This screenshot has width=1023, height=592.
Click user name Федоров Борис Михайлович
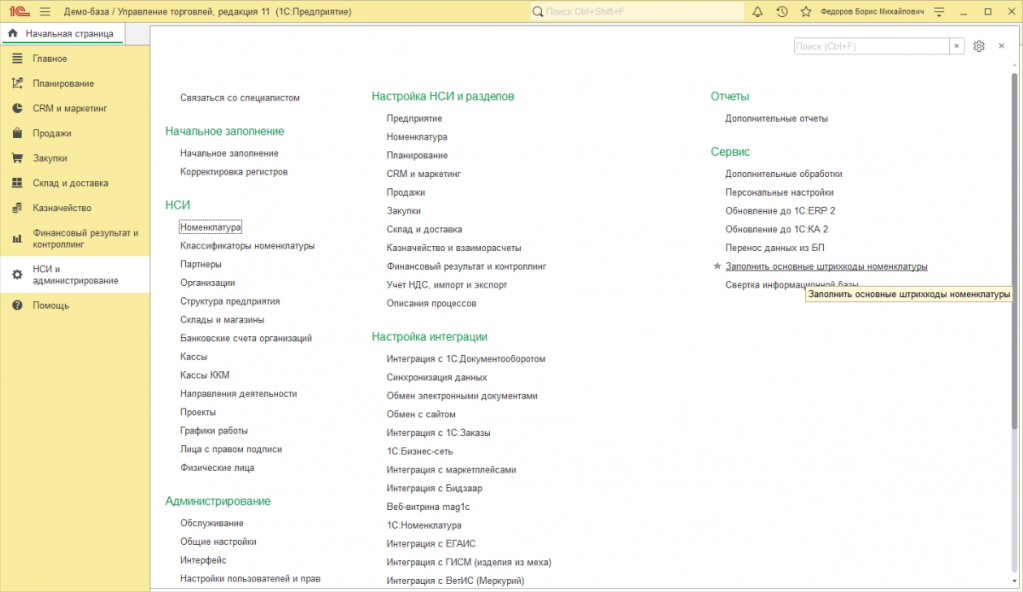(x=872, y=12)
